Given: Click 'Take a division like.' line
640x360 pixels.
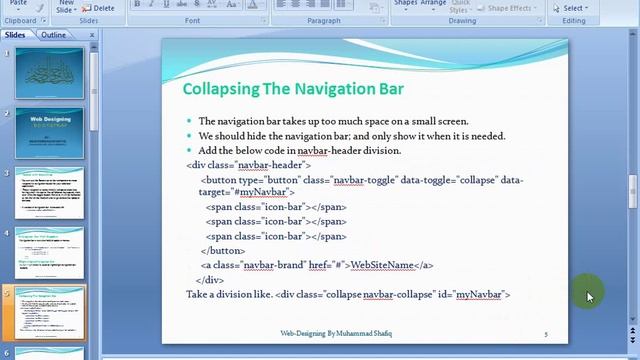Looking at the screenshot, I should 348,294.
